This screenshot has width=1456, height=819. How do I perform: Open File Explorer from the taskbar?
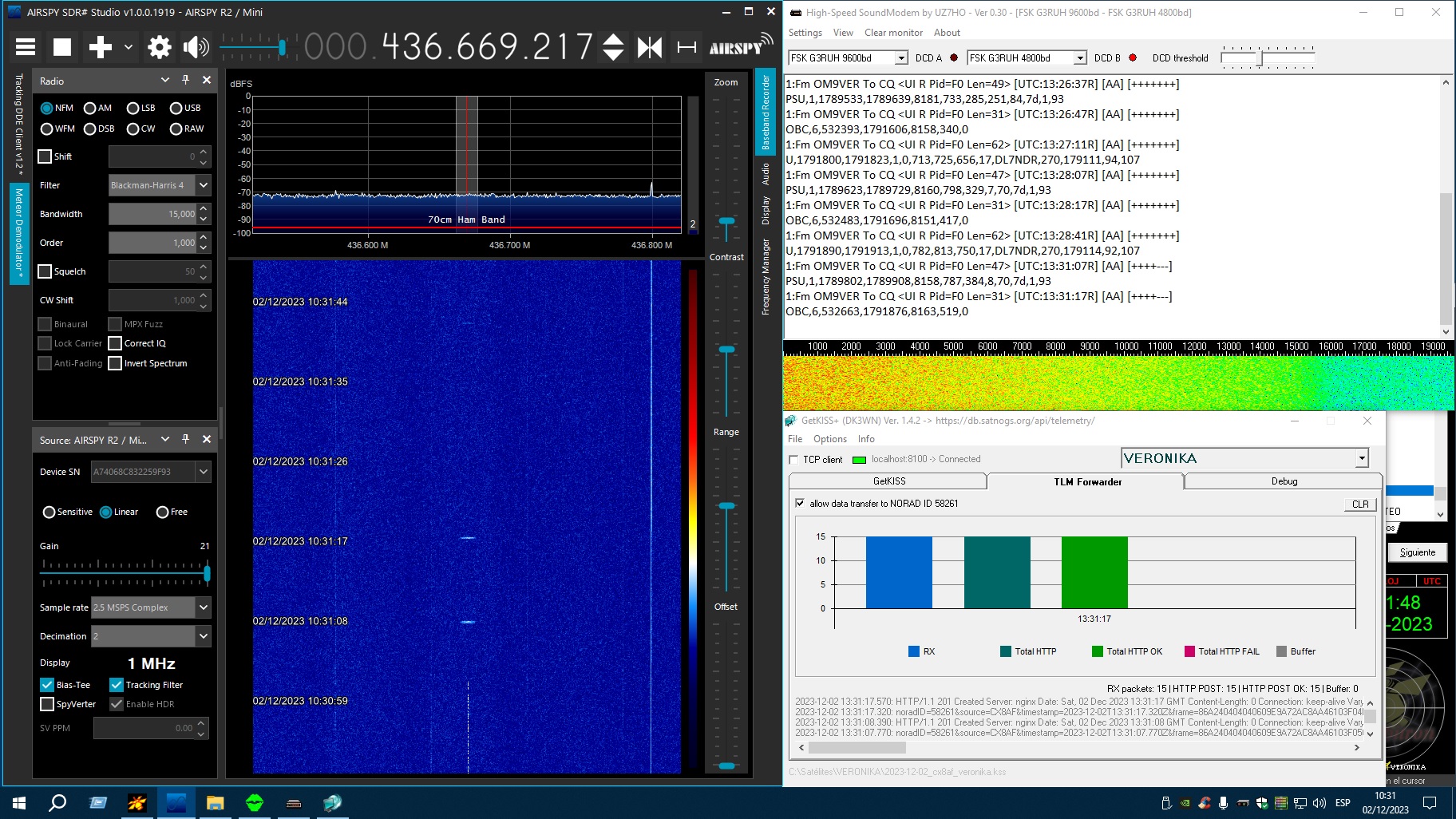(215, 803)
